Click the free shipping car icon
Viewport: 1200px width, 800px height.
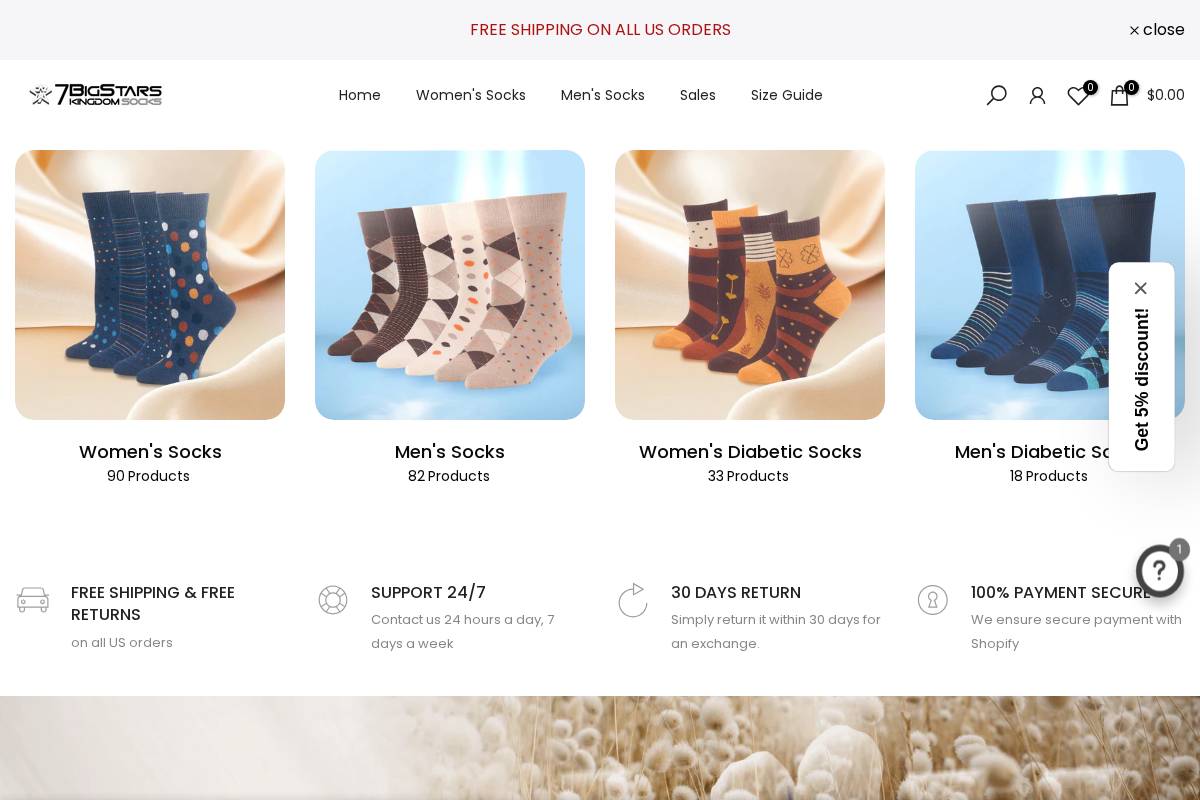coord(33,600)
